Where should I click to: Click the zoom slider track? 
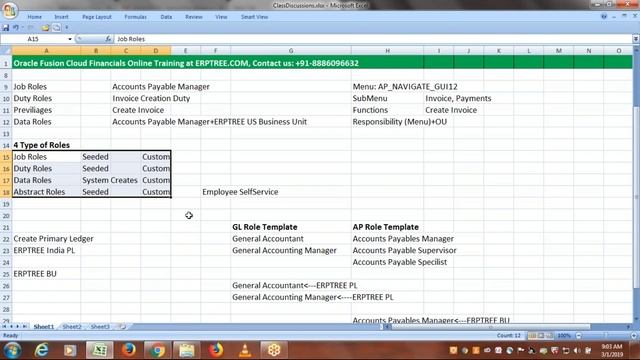[x=606, y=336]
